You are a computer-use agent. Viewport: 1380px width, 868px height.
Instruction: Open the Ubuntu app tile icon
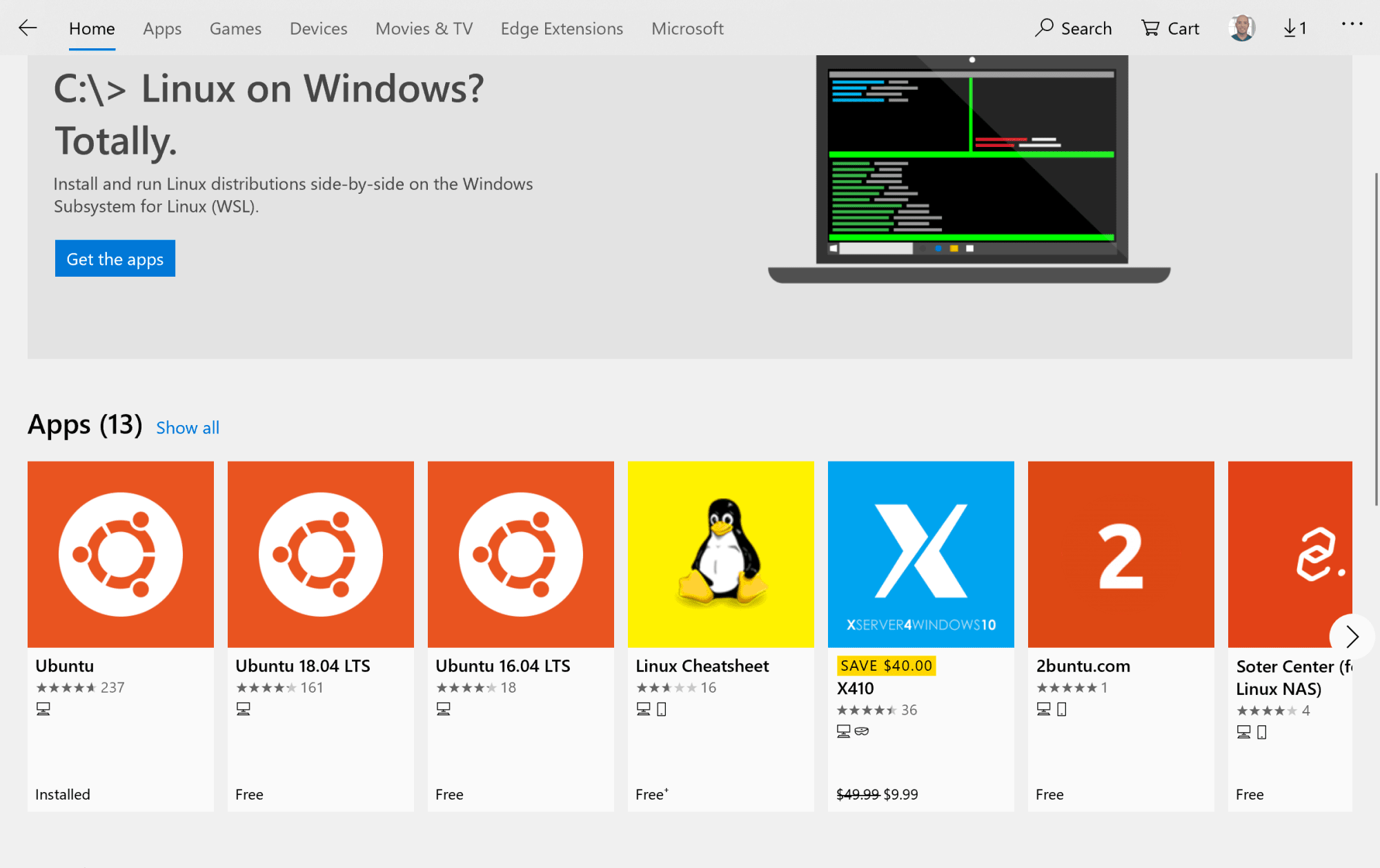[121, 554]
